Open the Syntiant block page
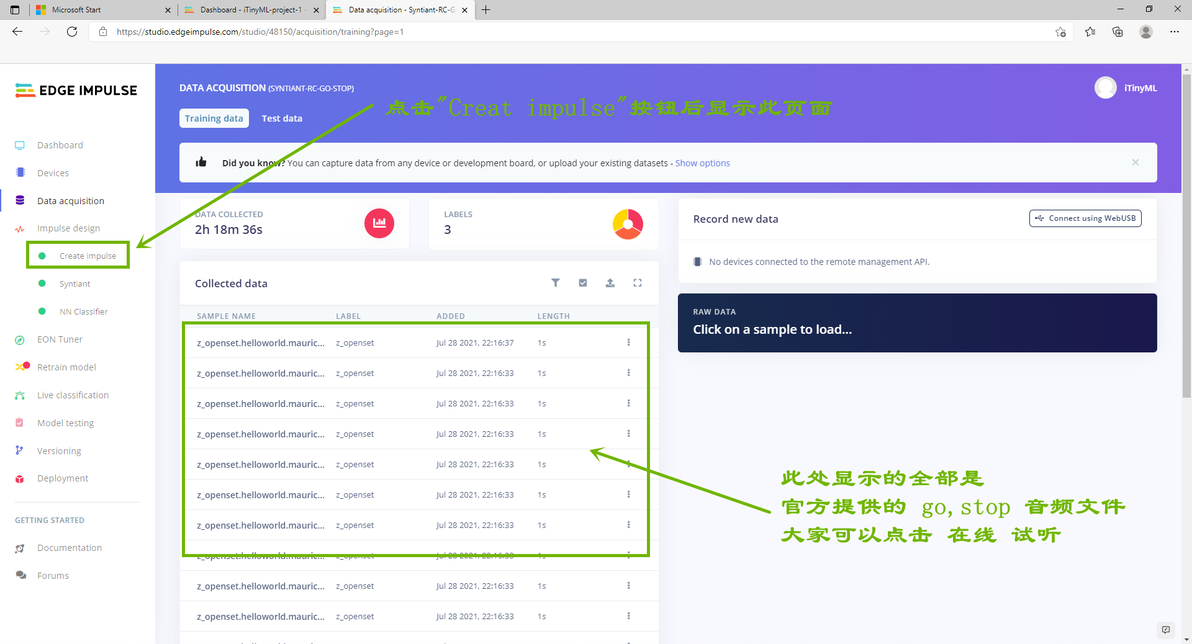This screenshot has width=1192, height=644. (74, 284)
